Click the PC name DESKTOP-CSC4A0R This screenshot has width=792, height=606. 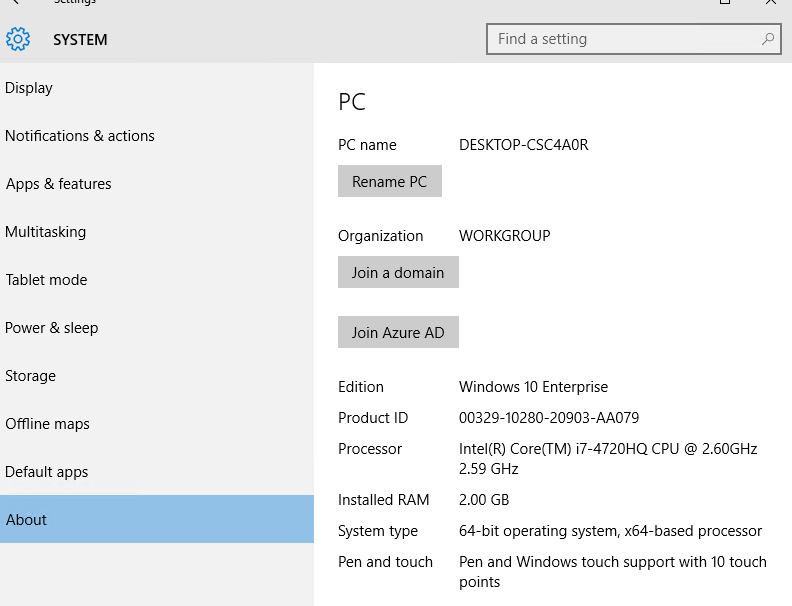[x=523, y=145]
